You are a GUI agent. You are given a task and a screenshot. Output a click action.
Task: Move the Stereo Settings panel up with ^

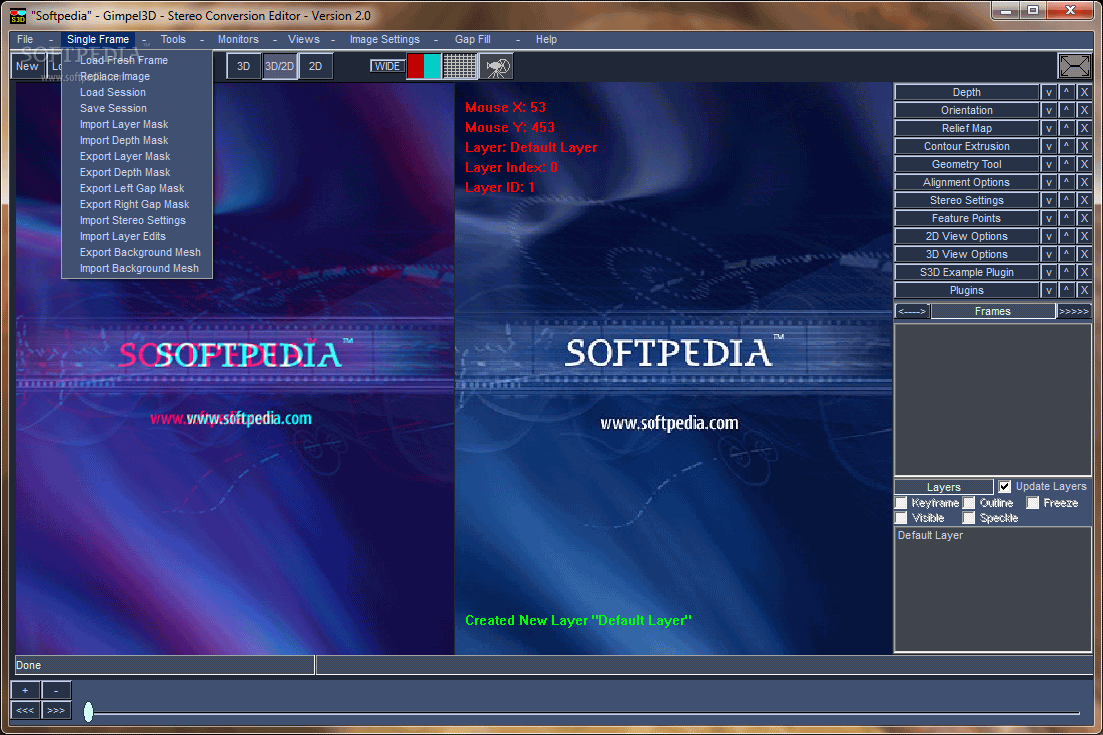1066,200
